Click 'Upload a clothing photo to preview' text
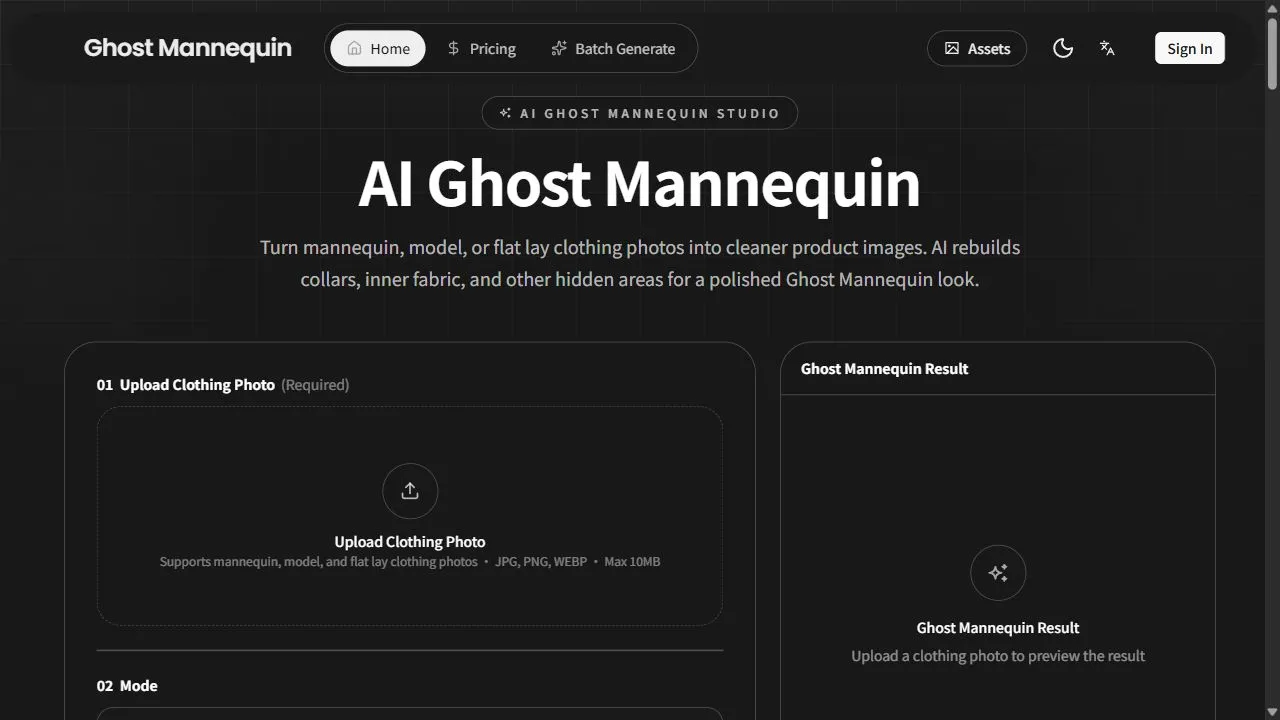This screenshot has width=1280, height=720. 998,656
